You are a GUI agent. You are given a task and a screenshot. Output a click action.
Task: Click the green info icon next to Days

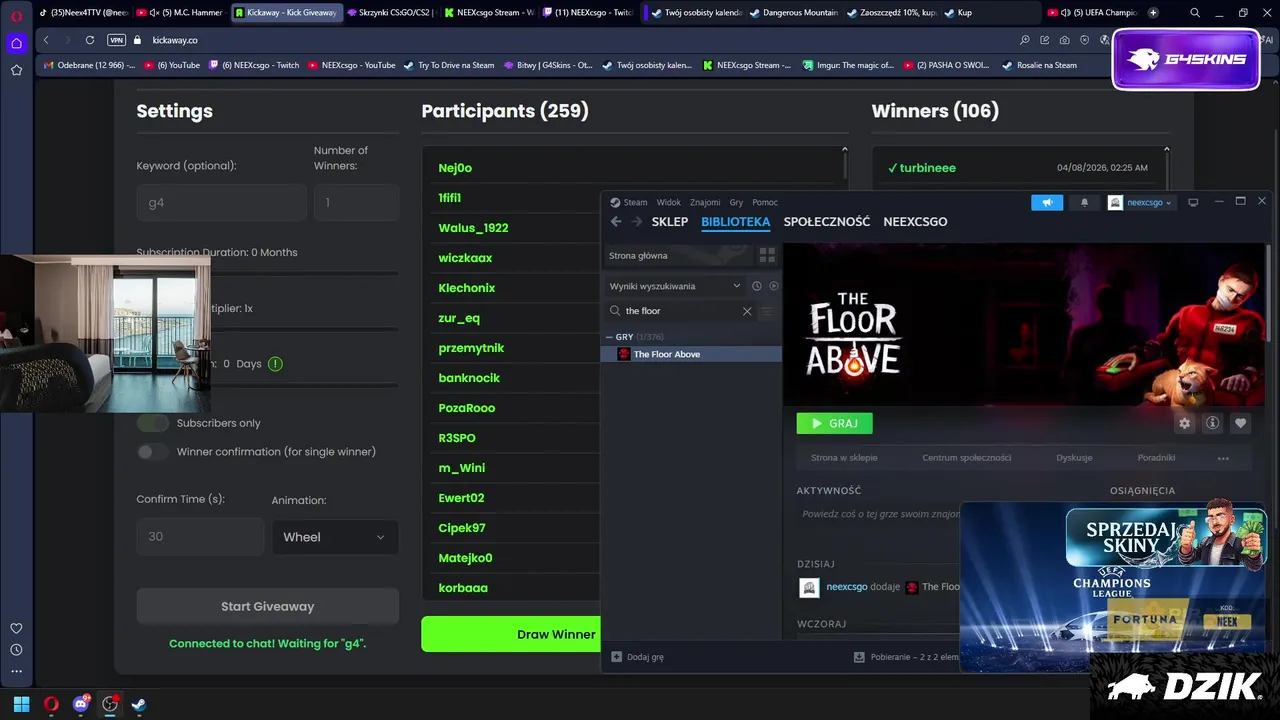coord(275,364)
